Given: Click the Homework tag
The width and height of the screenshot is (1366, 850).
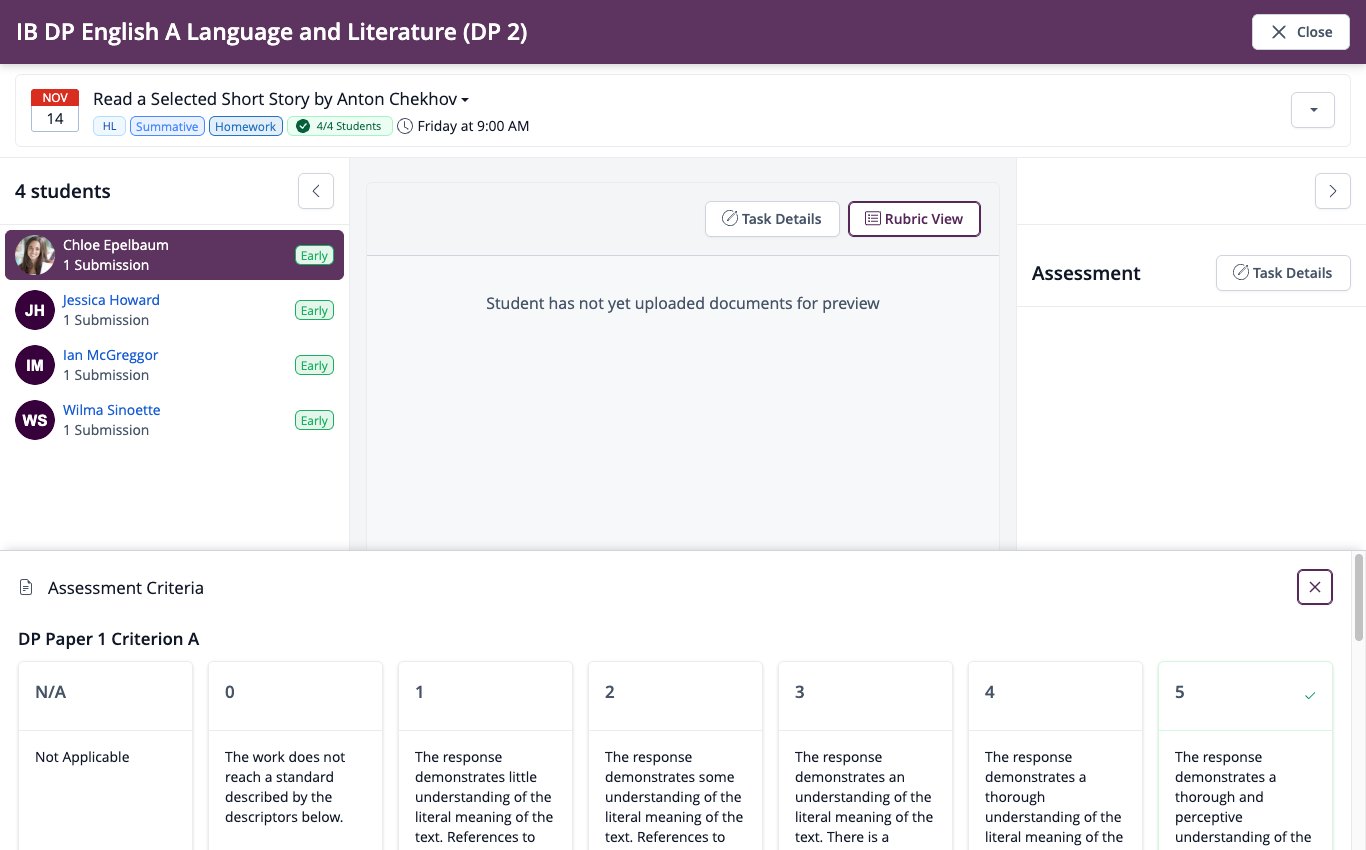Looking at the screenshot, I should point(246,126).
